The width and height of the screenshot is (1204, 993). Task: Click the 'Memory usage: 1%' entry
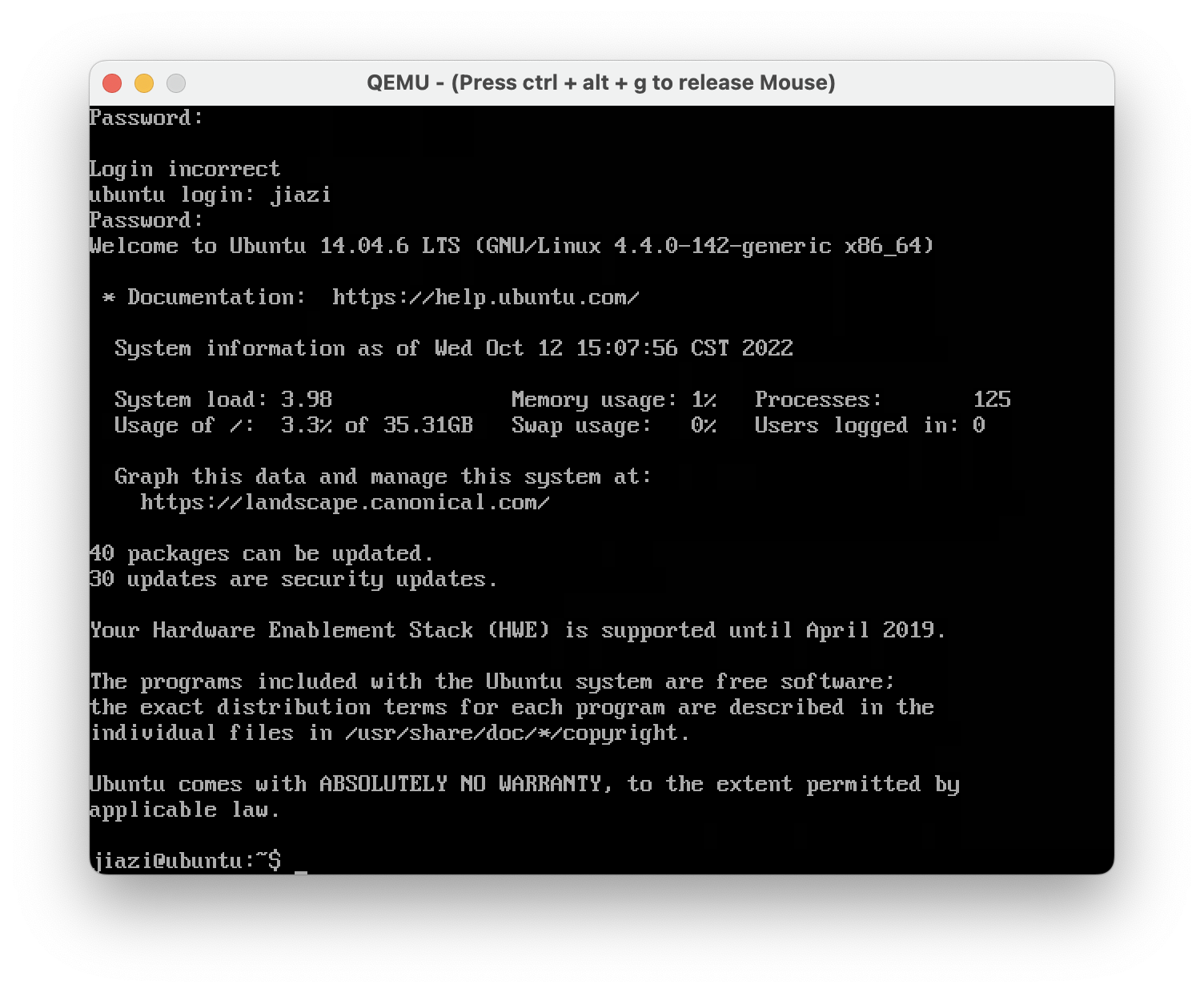614,400
